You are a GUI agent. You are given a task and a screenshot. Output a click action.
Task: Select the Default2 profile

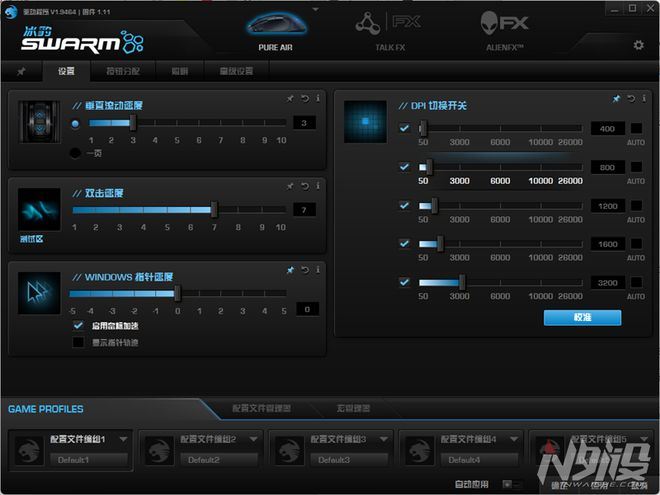point(219,460)
